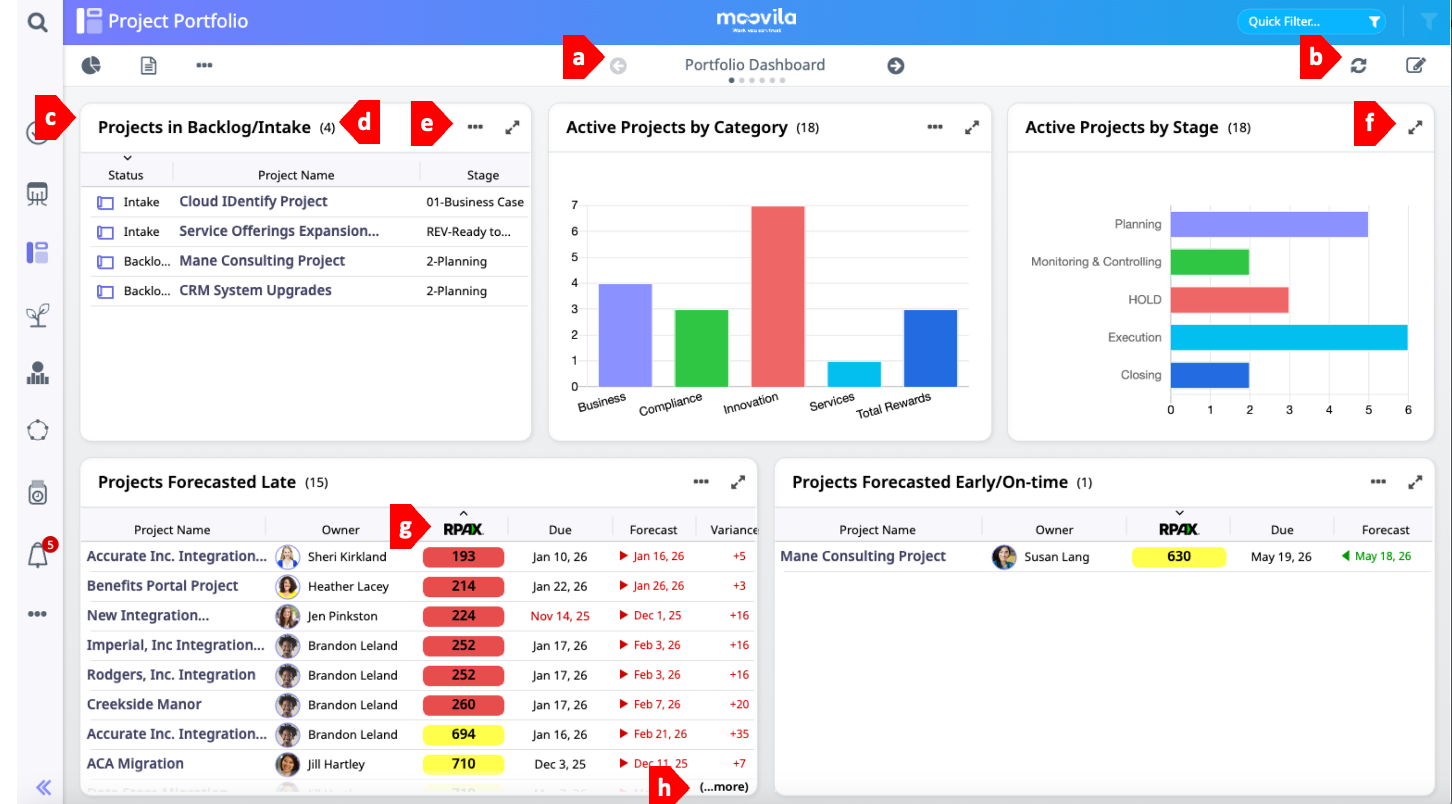Screen dimensions: 1452x804
Task: Click the (...more) link in Forecasted Late
Action: (723, 787)
